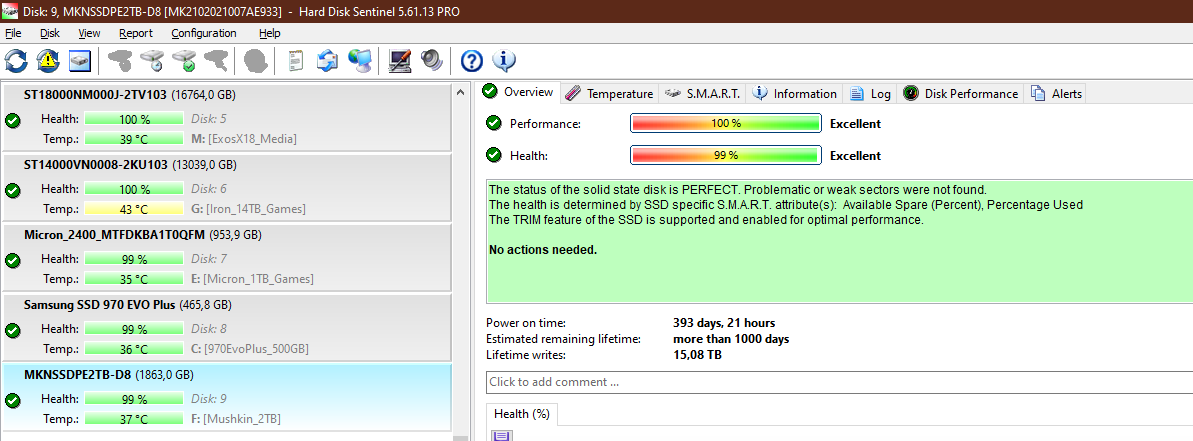Open the File menu
This screenshot has width=1193, height=441.
pyautogui.click(x=13, y=33)
